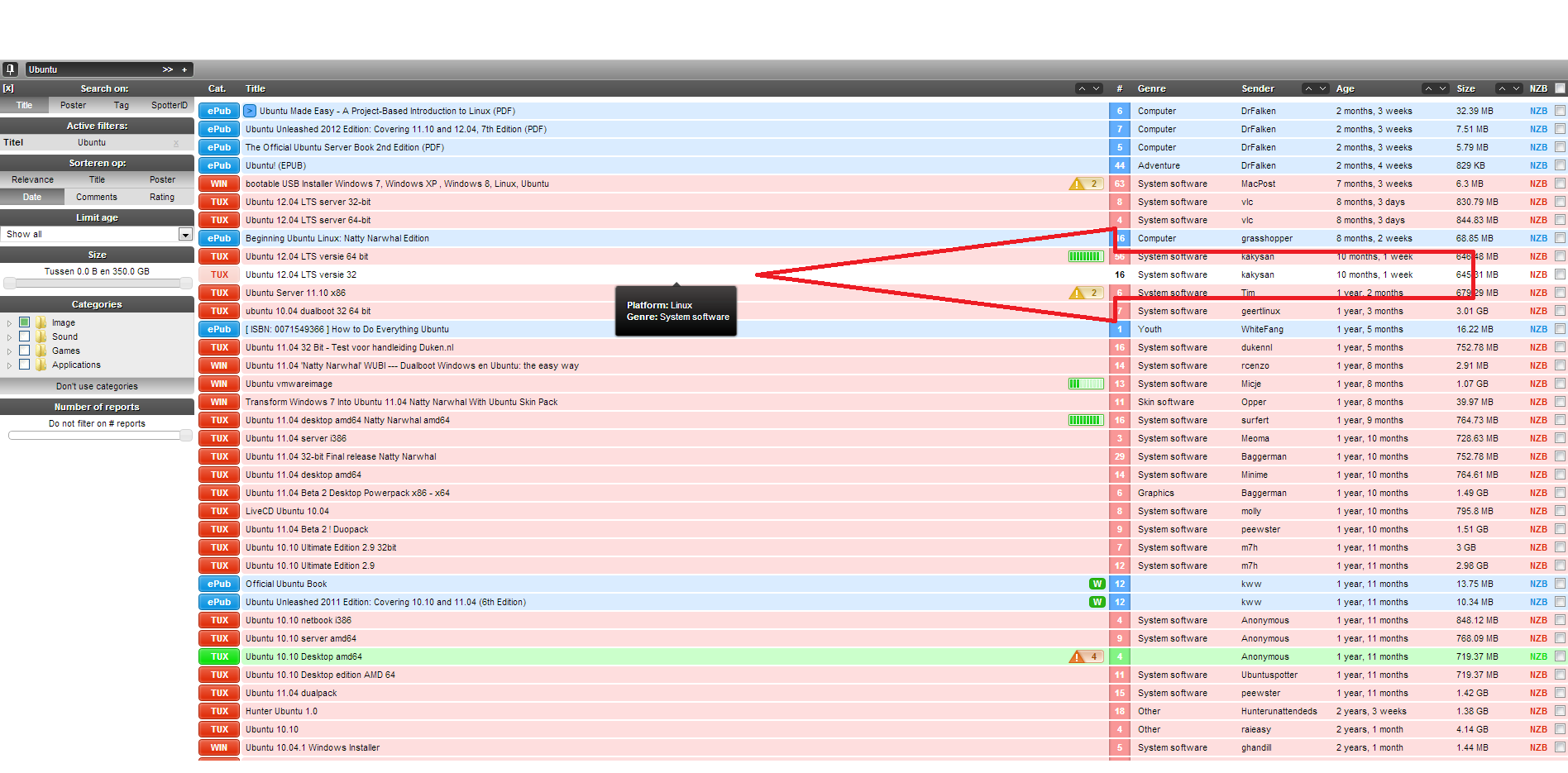Viewport: 1568px width, 773px height.
Task: Sort Size column descending with down arrow
Action: [1517, 88]
